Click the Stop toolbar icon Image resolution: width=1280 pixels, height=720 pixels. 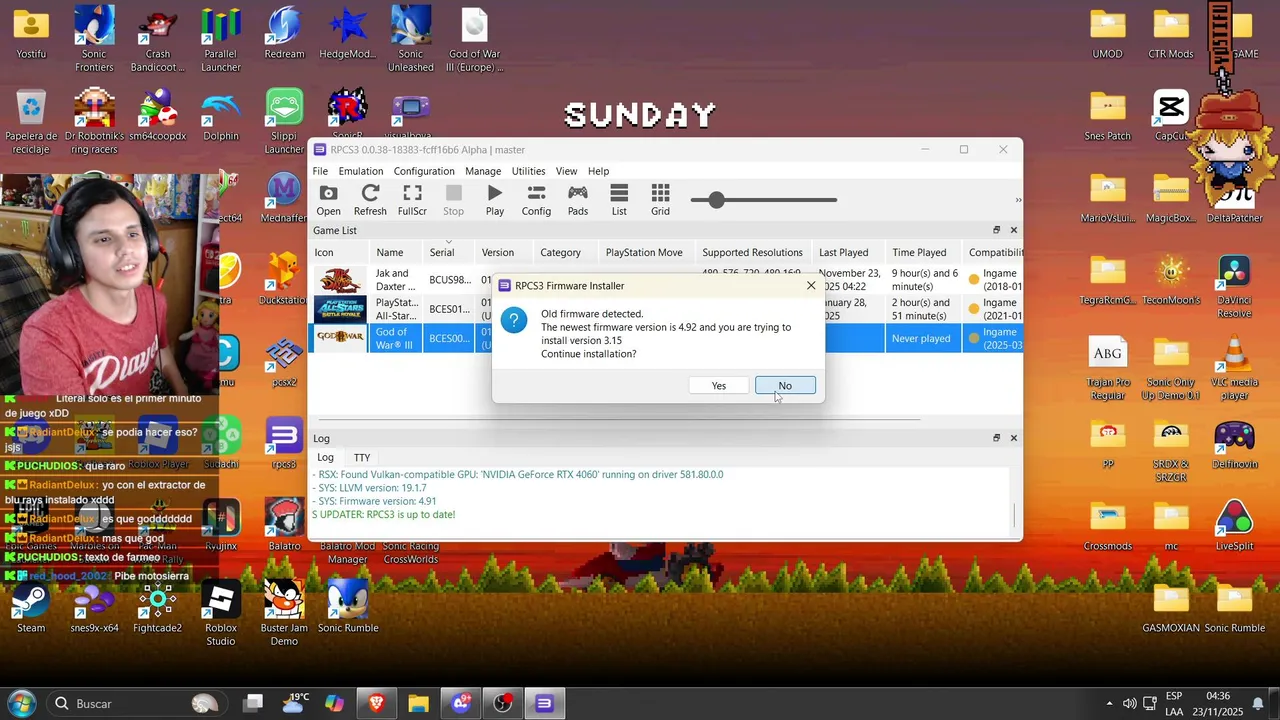(453, 200)
